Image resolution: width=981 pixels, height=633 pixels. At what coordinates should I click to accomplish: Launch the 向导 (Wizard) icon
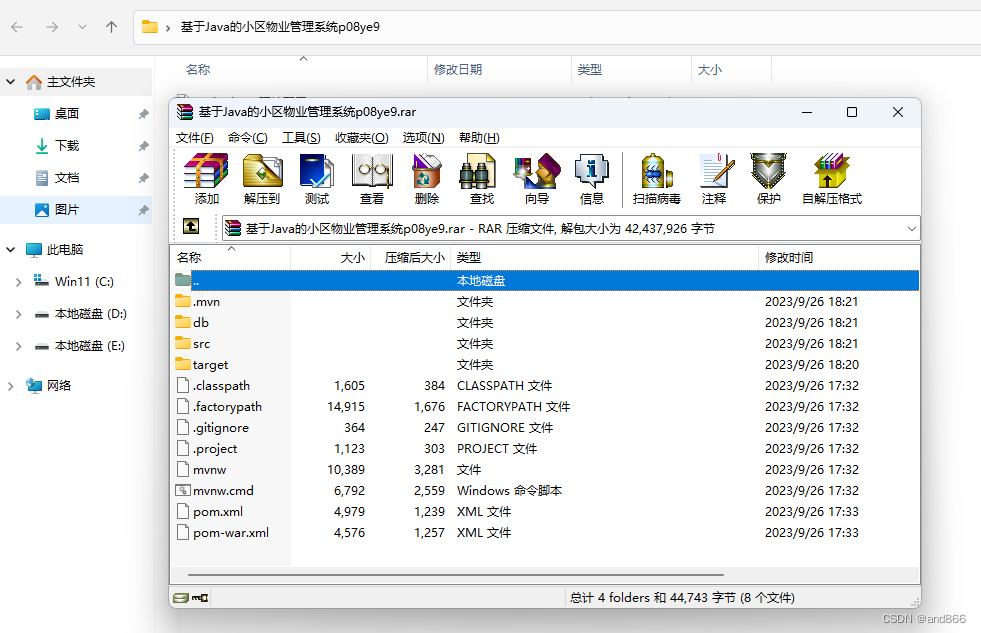click(537, 179)
